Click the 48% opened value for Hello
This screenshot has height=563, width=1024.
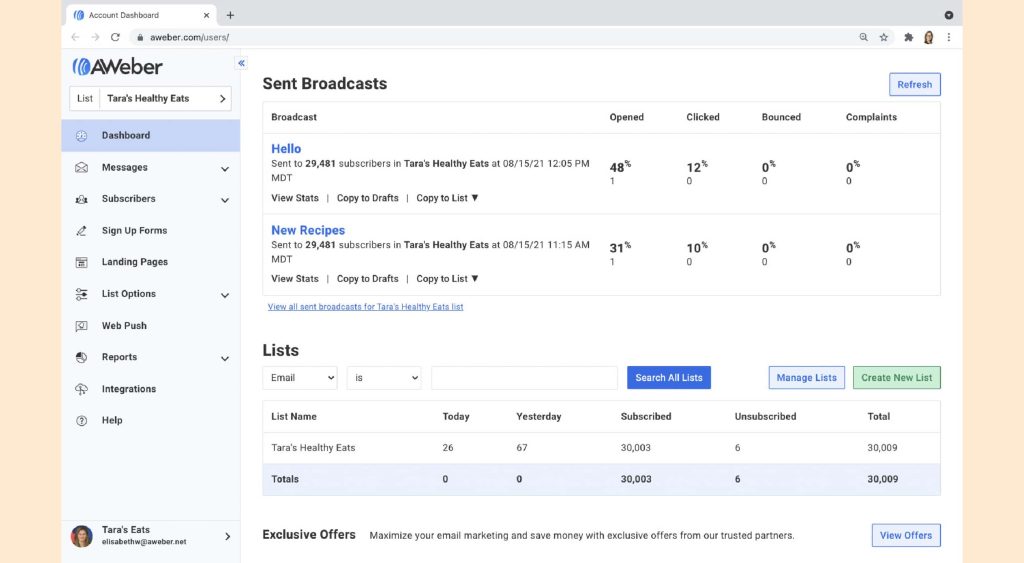coord(620,167)
